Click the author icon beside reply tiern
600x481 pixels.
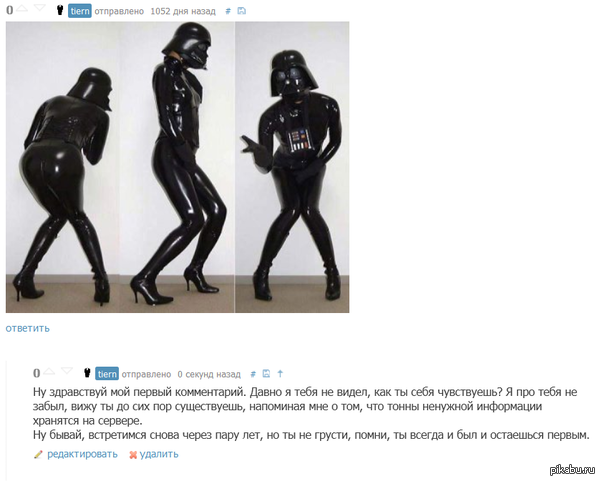point(87,373)
